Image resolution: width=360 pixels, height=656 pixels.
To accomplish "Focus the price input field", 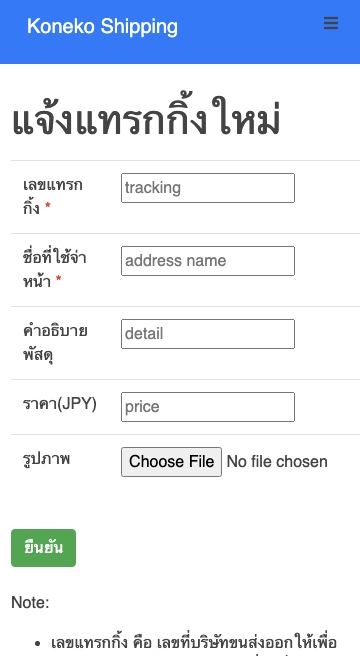I will 208,407.
